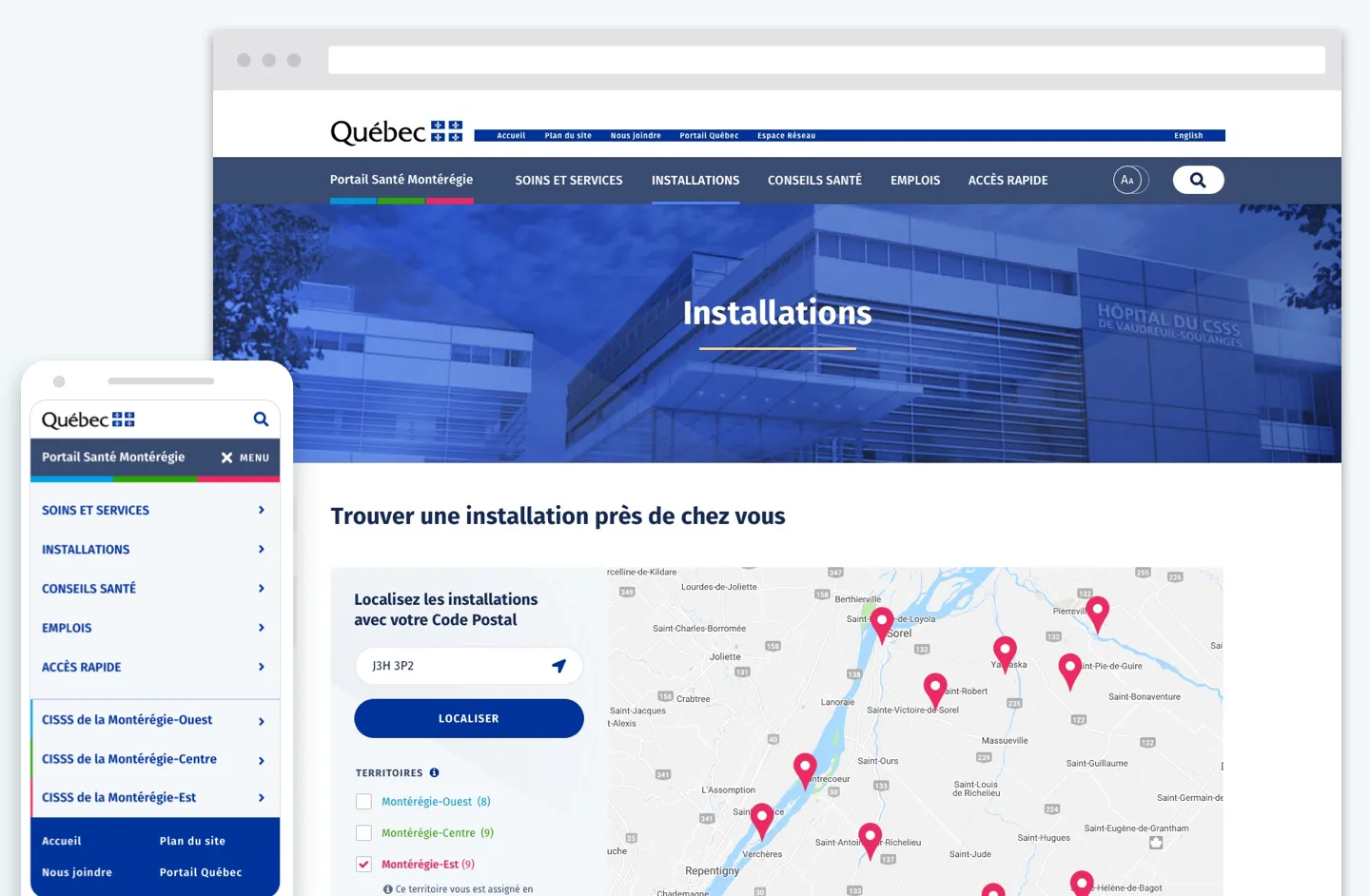
Task: Uncheck the Montérégie-Est (9) checkbox
Action: [x=363, y=864]
